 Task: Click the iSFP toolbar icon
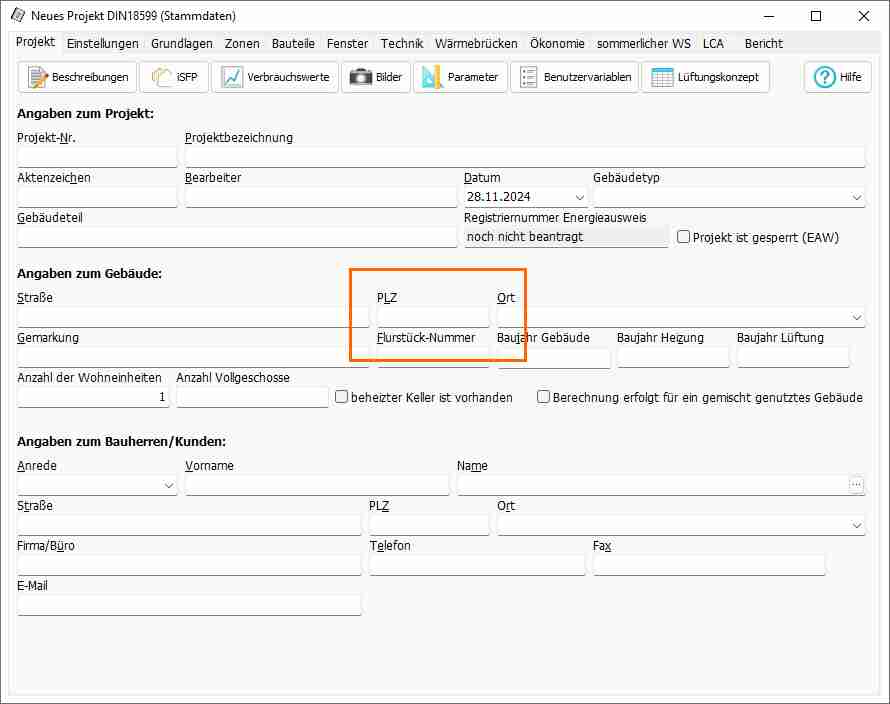point(161,77)
